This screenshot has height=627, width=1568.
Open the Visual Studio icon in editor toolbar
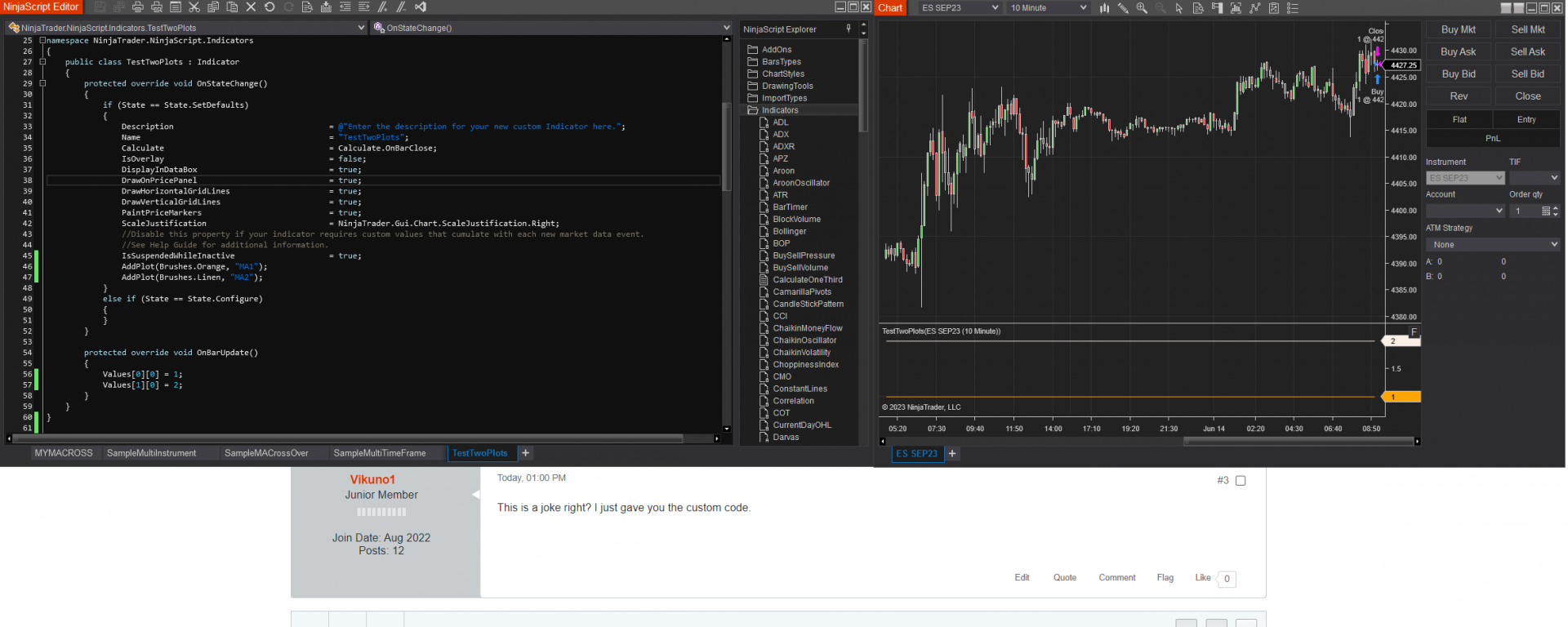(421, 7)
